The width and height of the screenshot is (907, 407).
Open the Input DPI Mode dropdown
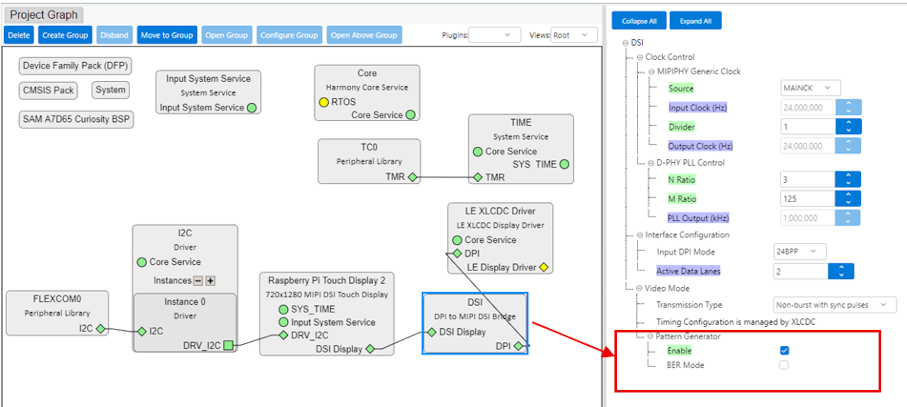(x=799, y=250)
